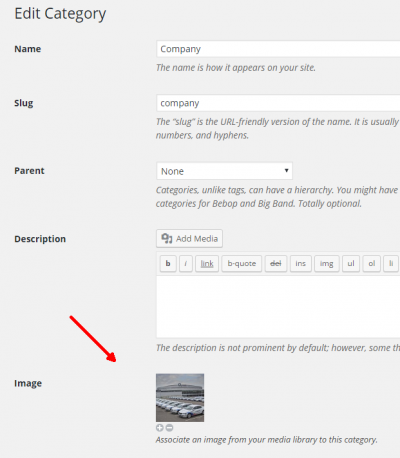
Task: Click the plus icon under the category image
Action: (160, 428)
